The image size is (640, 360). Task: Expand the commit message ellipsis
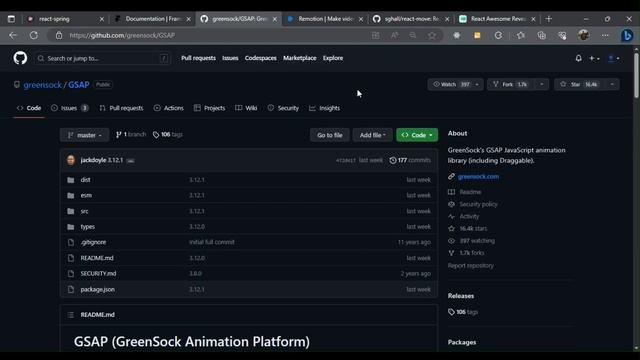tap(130, 161)
